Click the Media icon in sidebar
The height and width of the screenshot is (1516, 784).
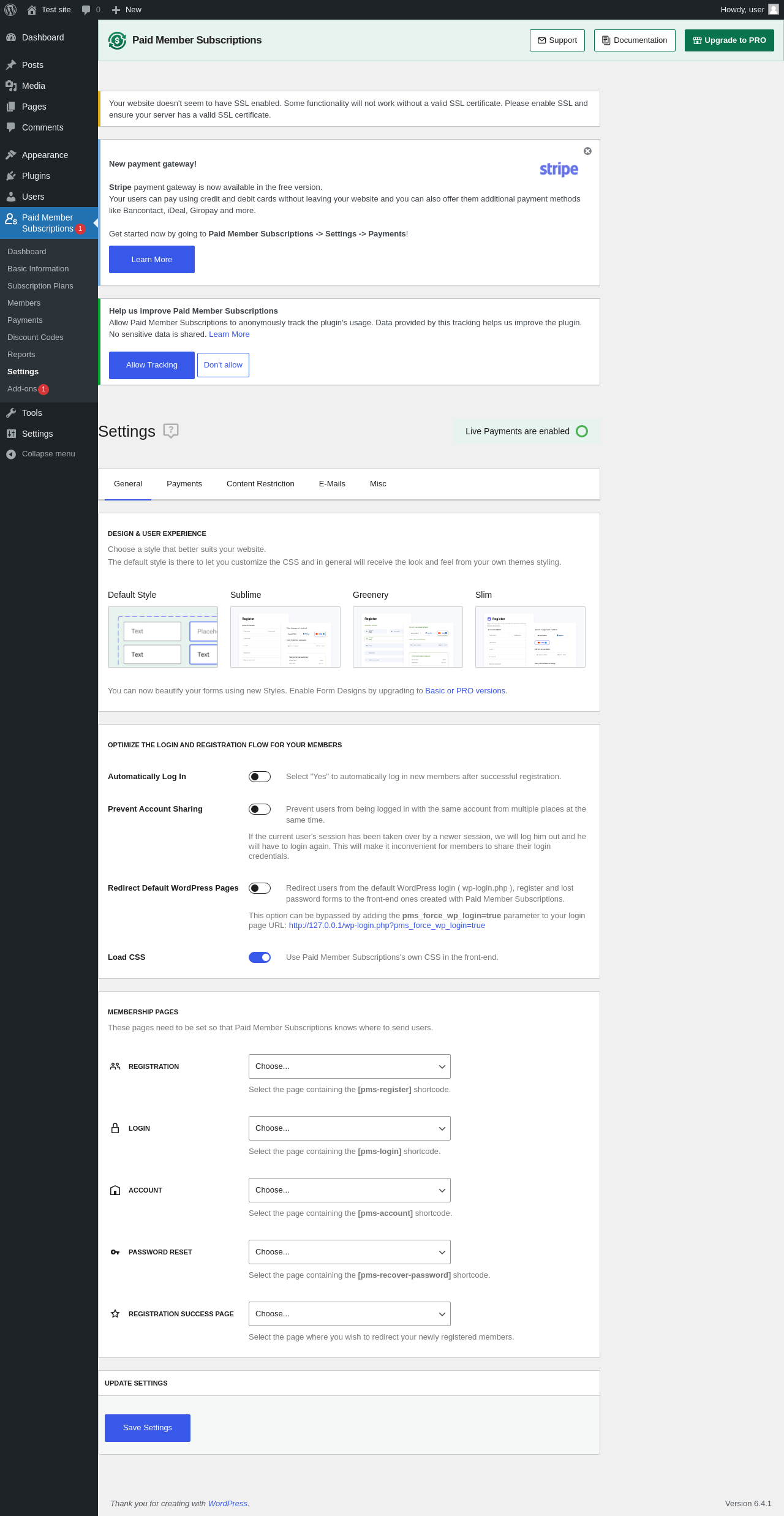[11, 86]
